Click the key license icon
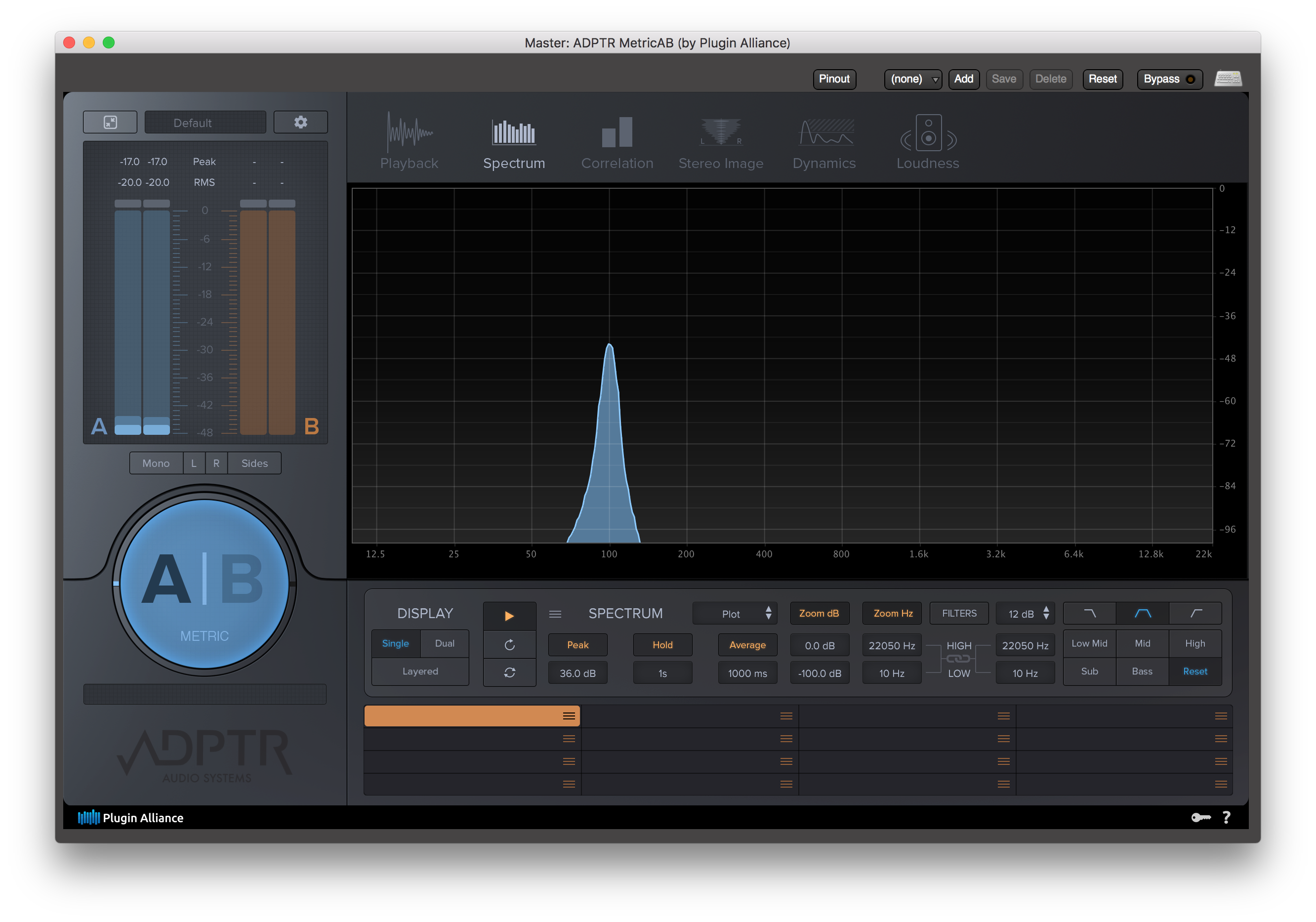Image resolution: width=1316 pixels, height=922 pixels. click(x=1200, y=818)
